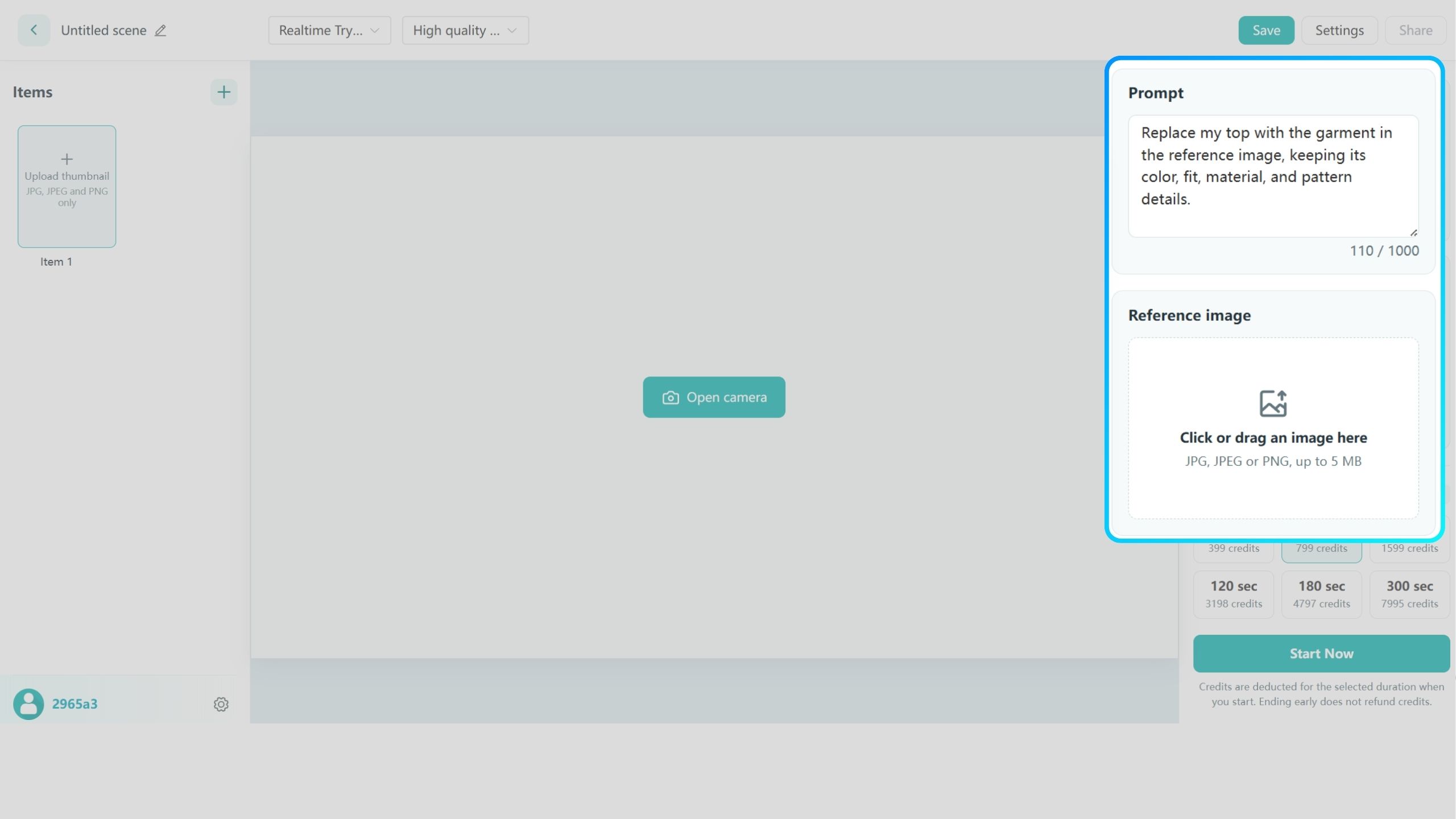The image size is (1456, 819).
Task: Go back using the left arrow button
Action: 34,30
